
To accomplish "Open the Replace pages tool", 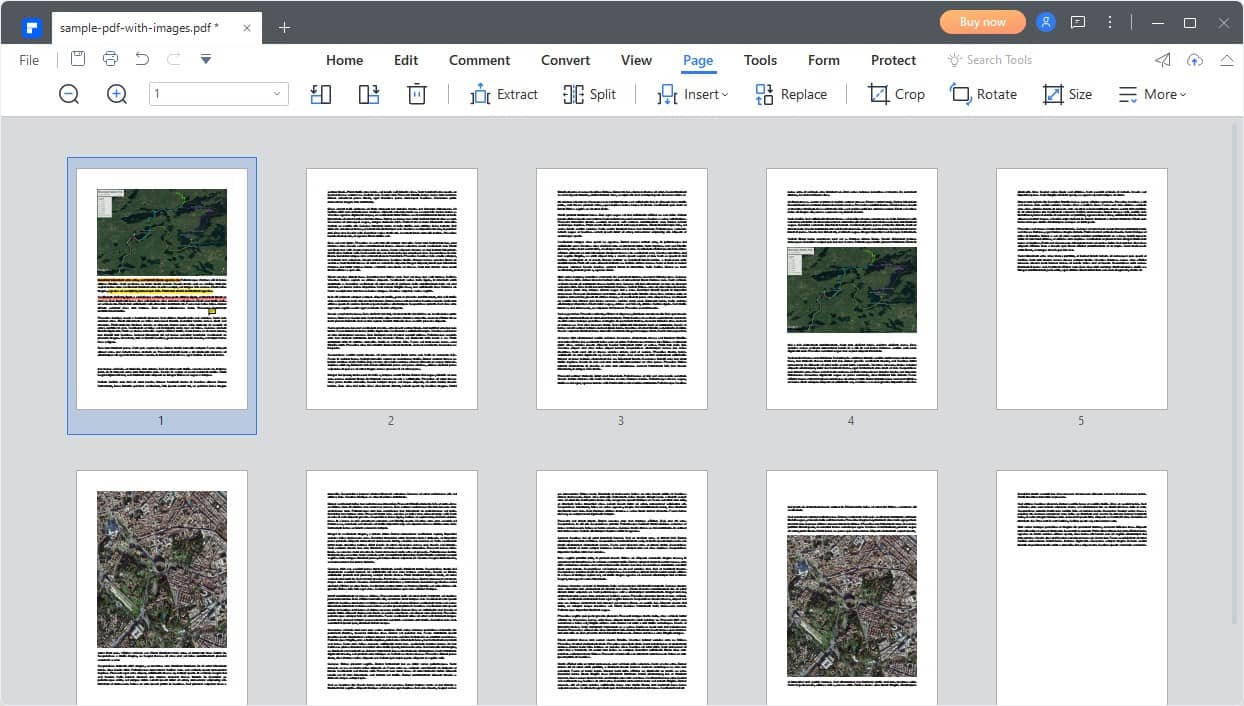I will coord(791,93).
